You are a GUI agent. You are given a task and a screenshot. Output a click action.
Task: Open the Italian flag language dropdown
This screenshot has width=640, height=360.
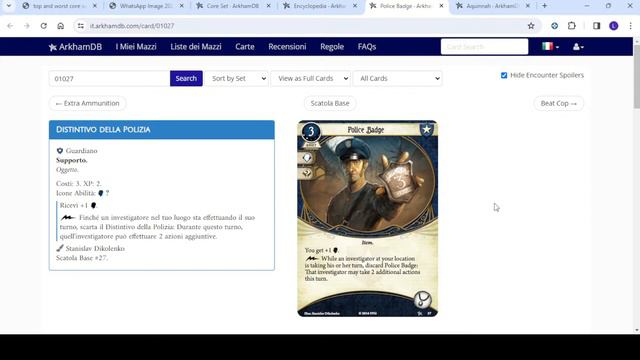[550, 47]
